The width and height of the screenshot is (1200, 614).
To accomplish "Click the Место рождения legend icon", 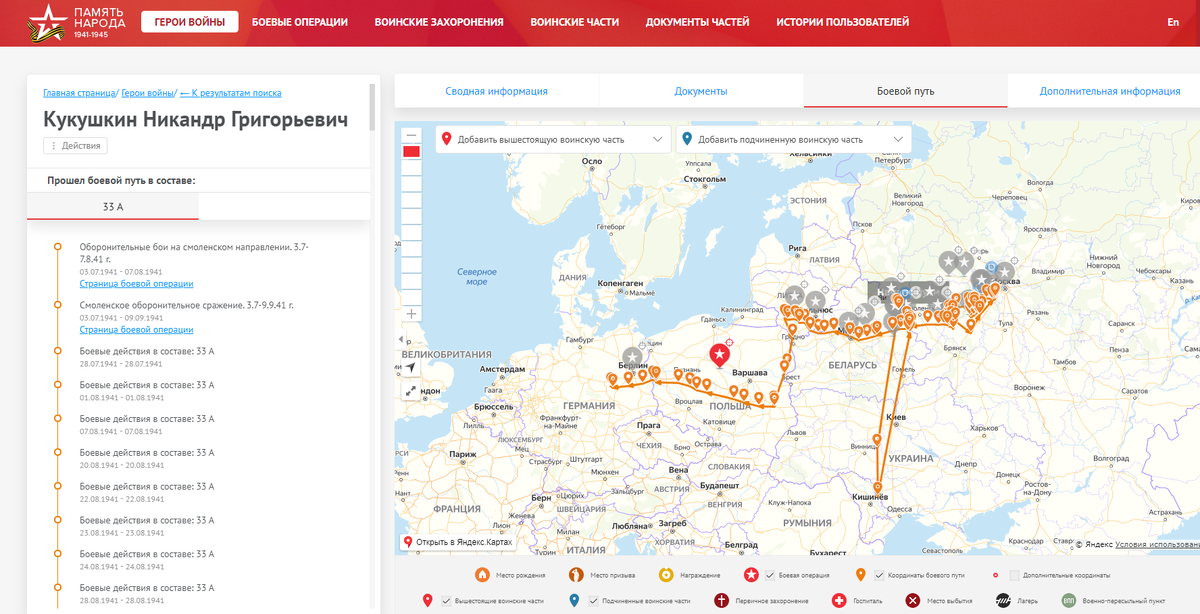I will (482, 575).
